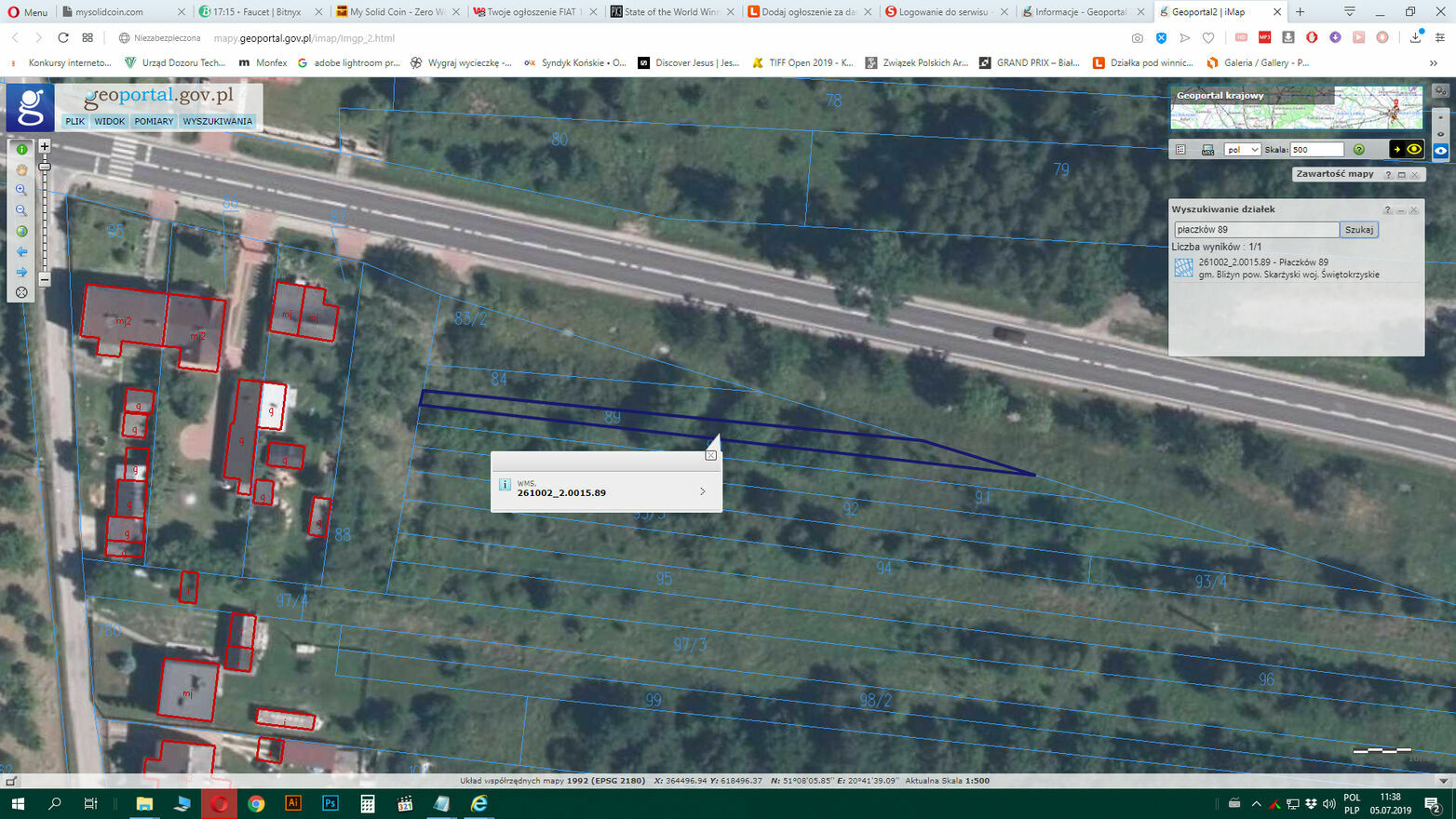Click the globe full-extent icon

click(x=21, y=231)
